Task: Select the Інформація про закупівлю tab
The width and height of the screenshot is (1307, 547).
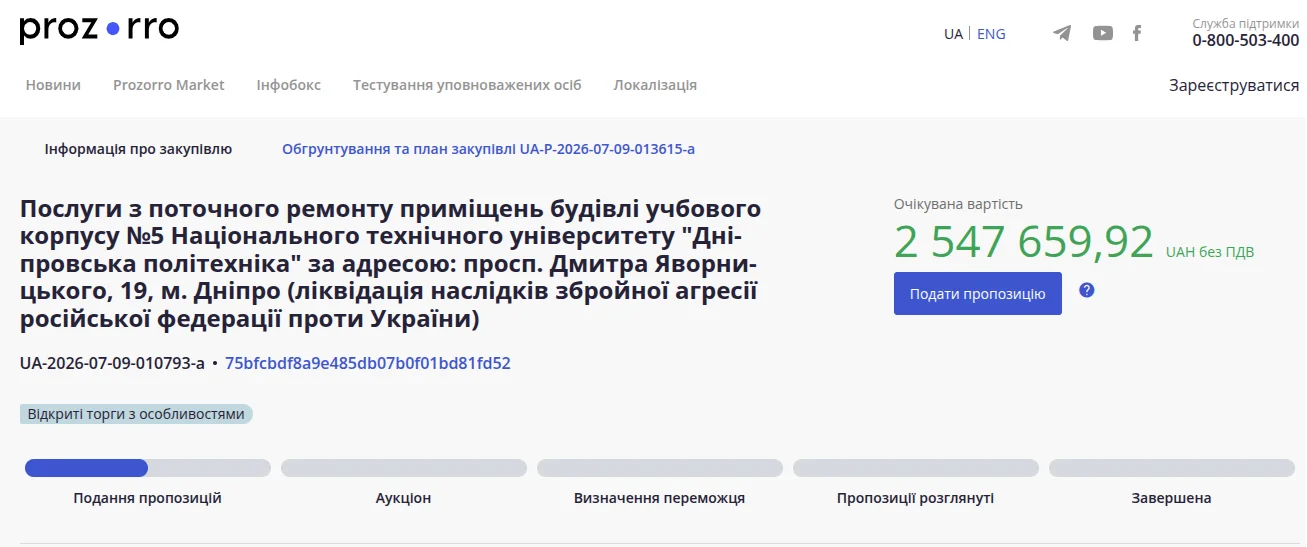Action: pos(138,149)
